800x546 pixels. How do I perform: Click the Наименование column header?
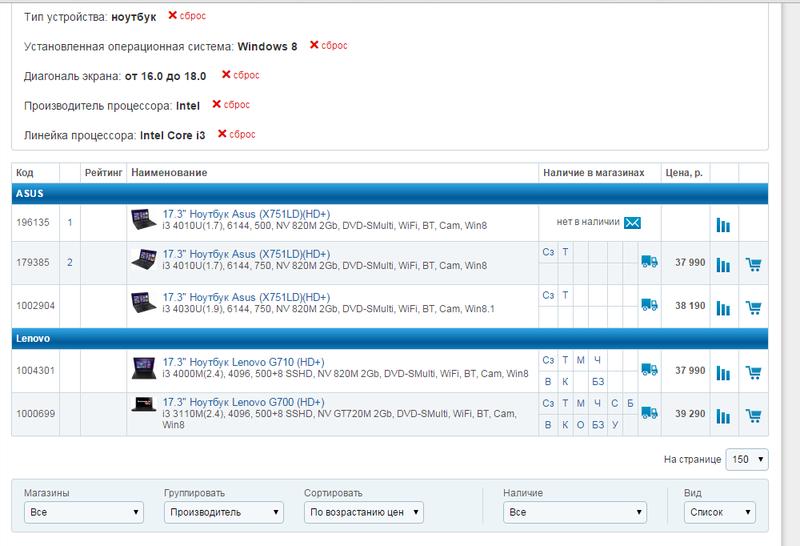[x=169, y=173]
